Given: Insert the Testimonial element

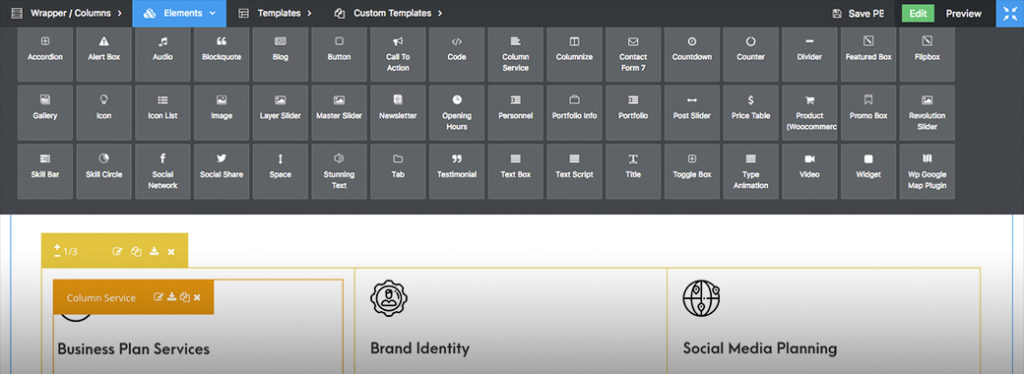Looking at the screenshot, I should (456, 172).
